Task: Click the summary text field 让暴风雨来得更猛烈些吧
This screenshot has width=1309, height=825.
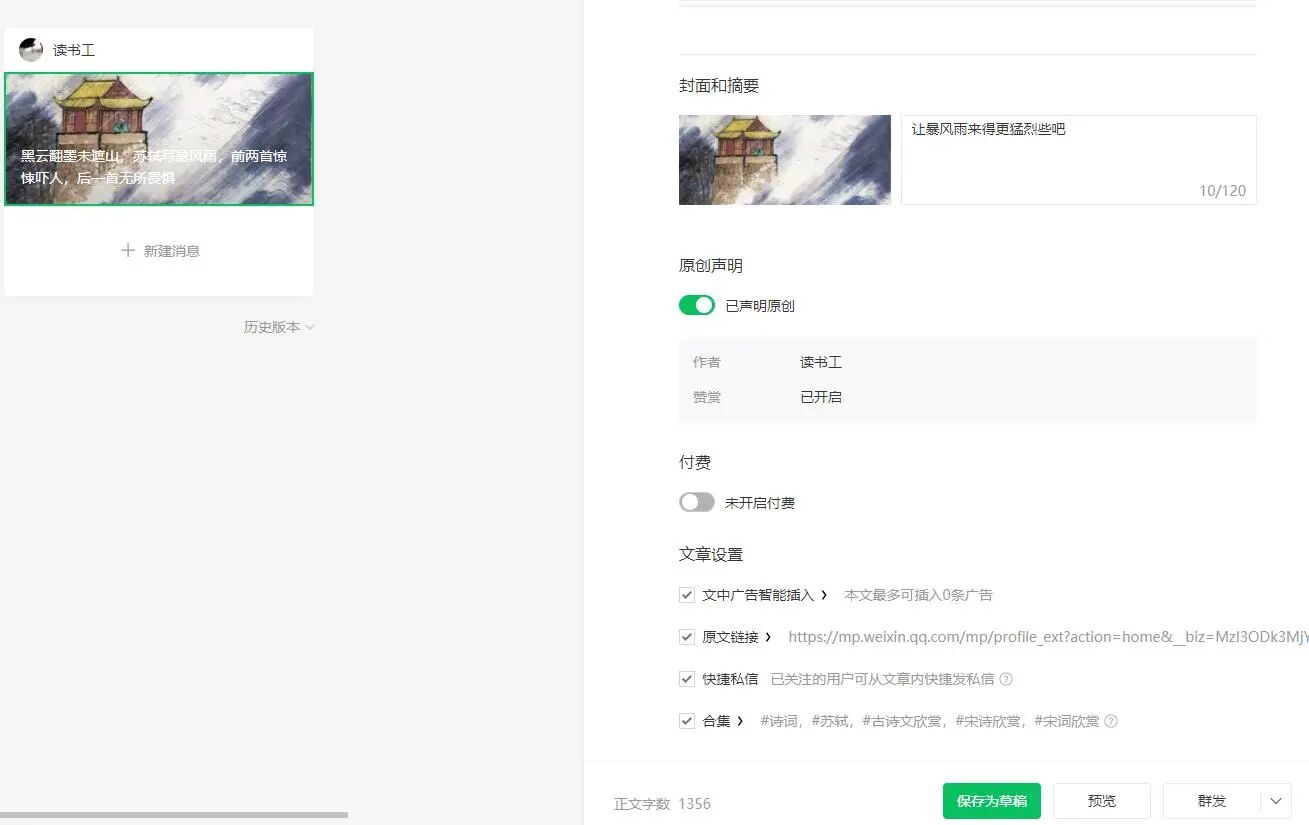Action: (1079, 160)
